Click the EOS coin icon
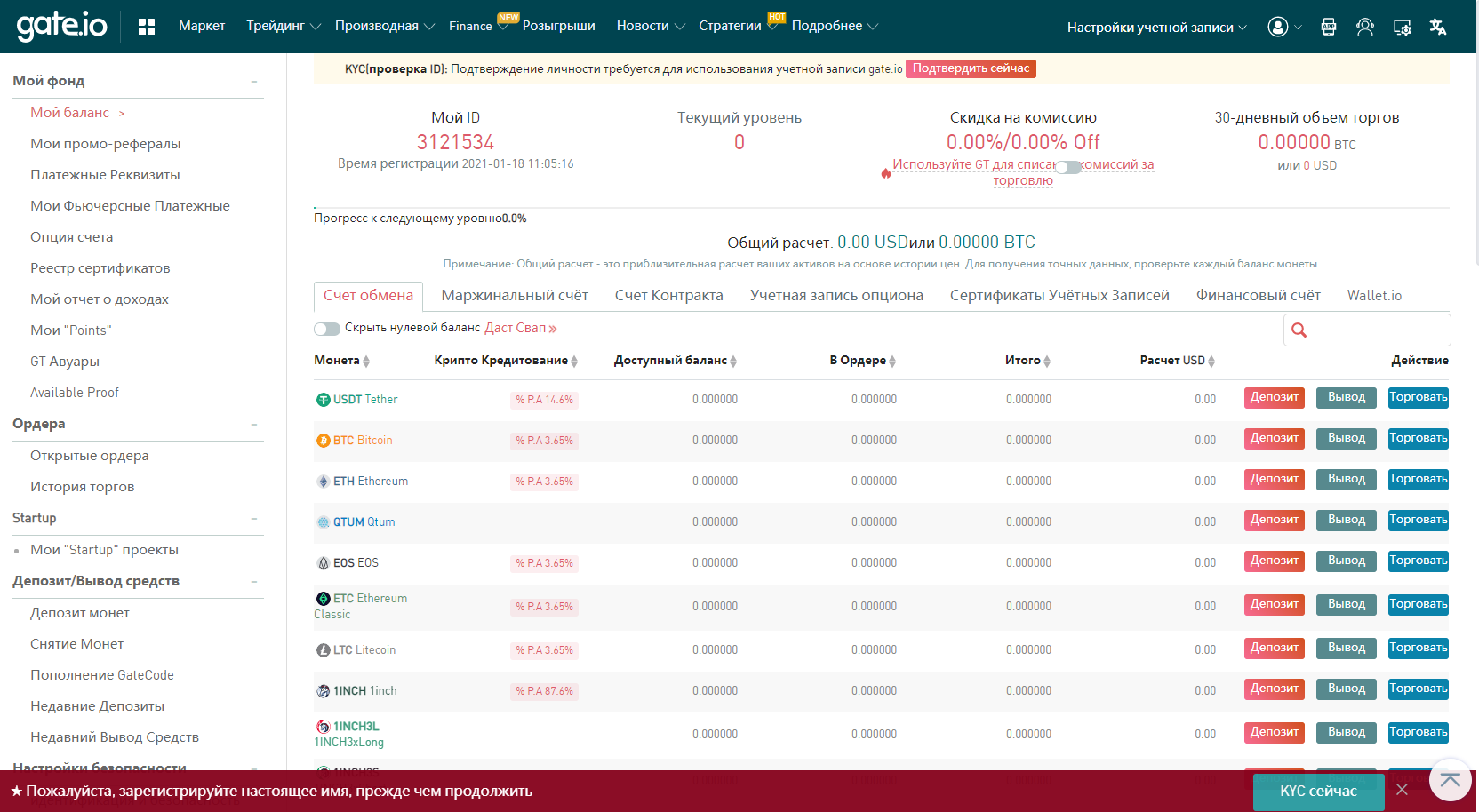Image resolution: width=1479 pixels, height=812 pixels. pyautogui.click(x=324, y=563)
